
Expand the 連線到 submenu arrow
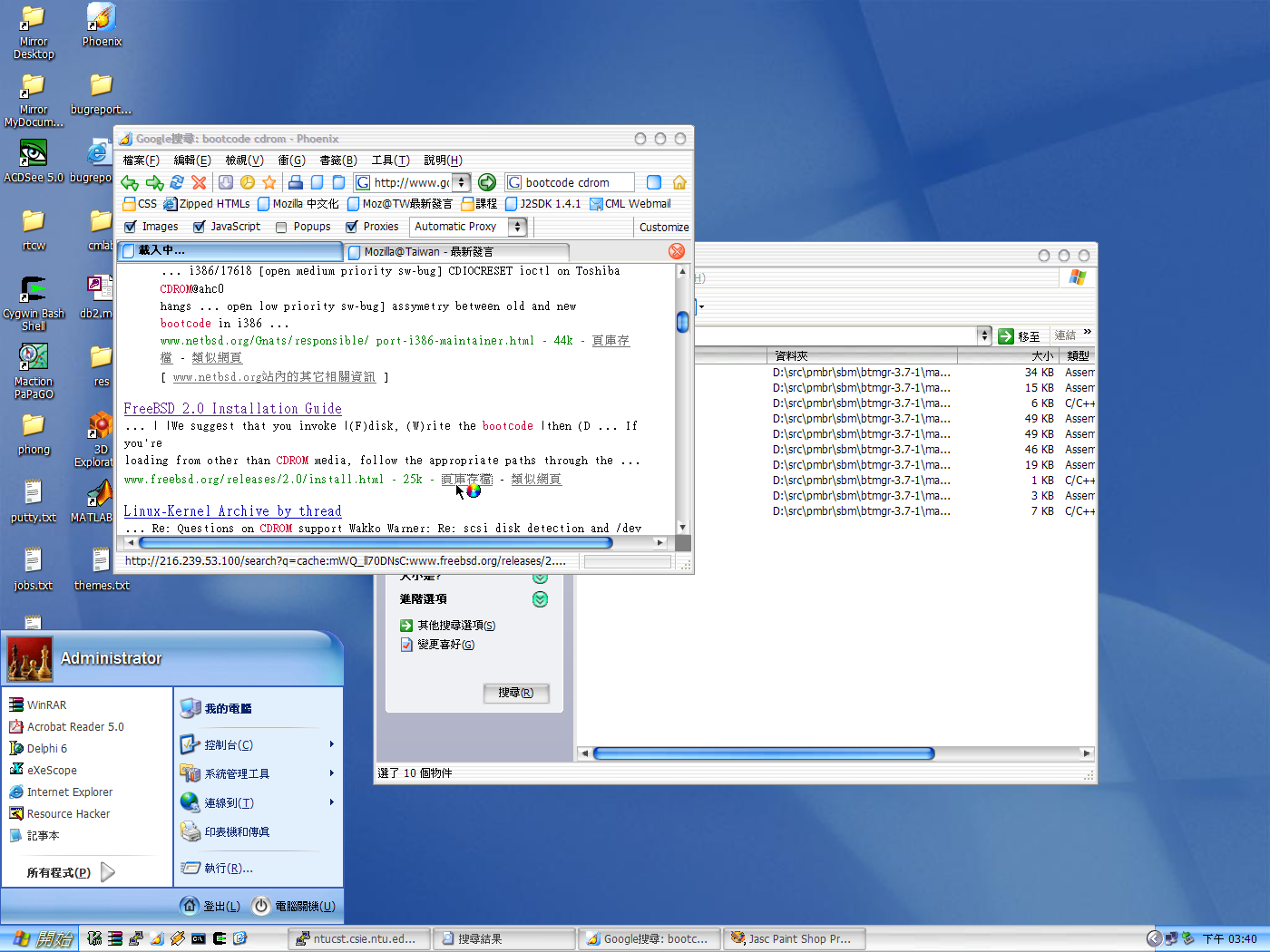coord(332,802)
